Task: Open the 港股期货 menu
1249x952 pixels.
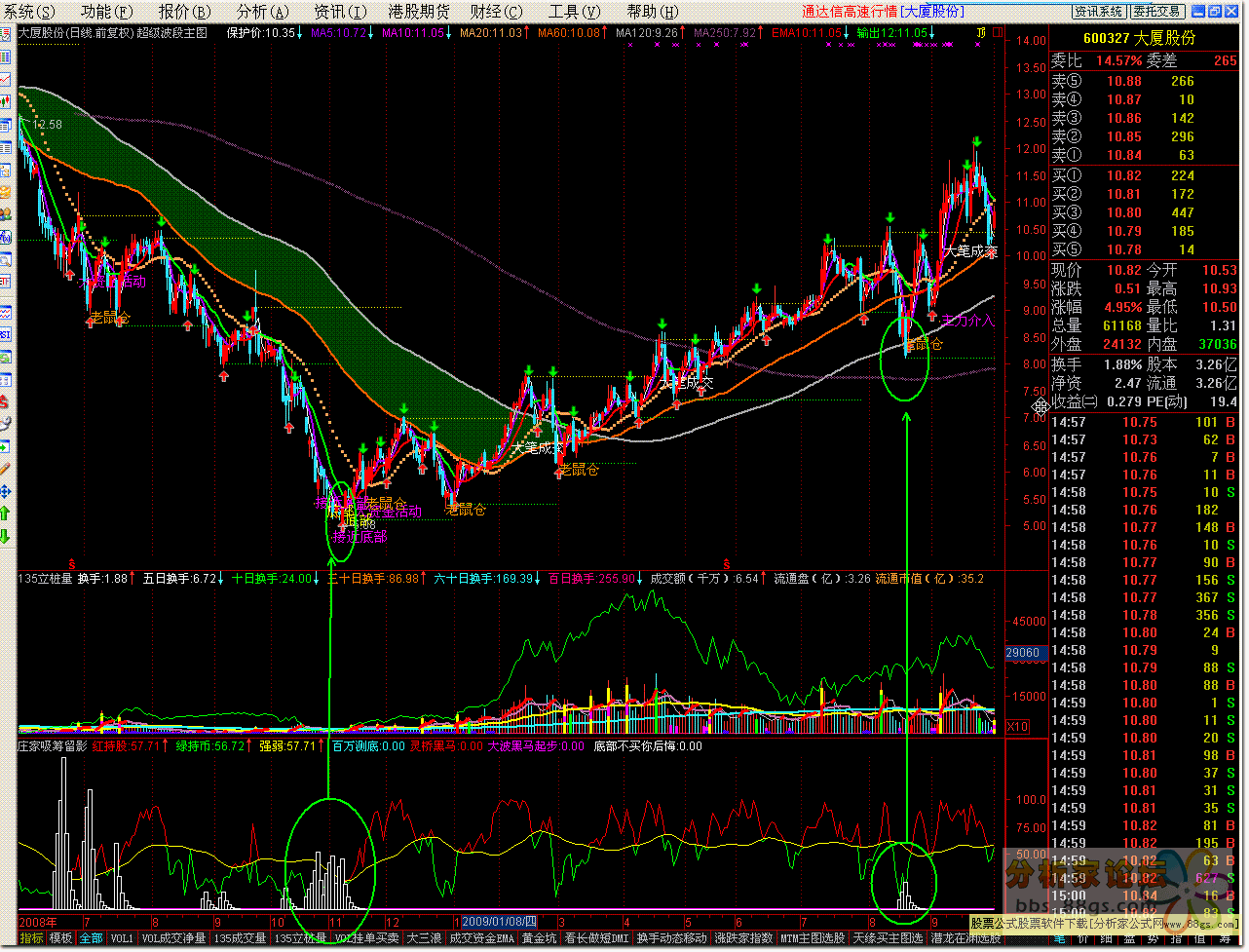Action: tap(419, 12)
